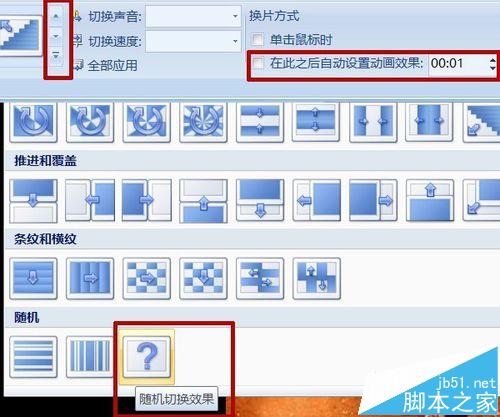
Task: Apply the eight-spoke wheel clockwise transition
Action: coord(203,122)
